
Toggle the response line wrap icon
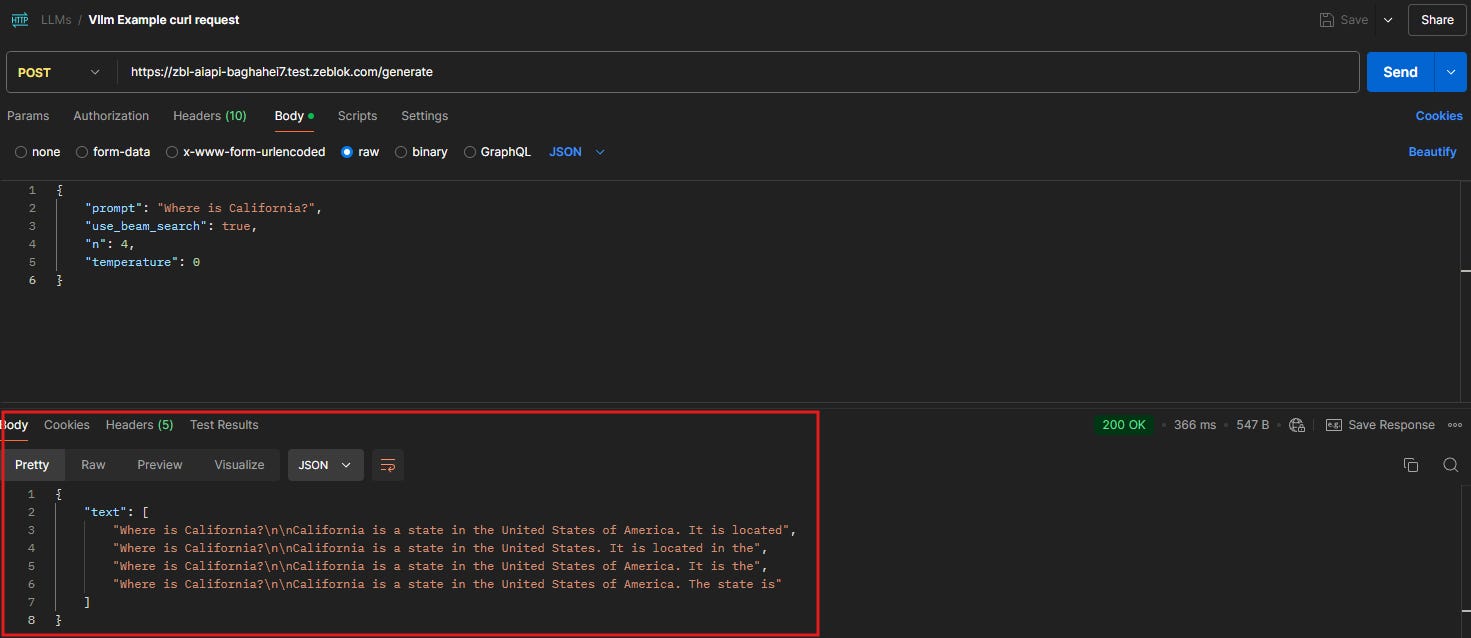[x=388, y=465]
